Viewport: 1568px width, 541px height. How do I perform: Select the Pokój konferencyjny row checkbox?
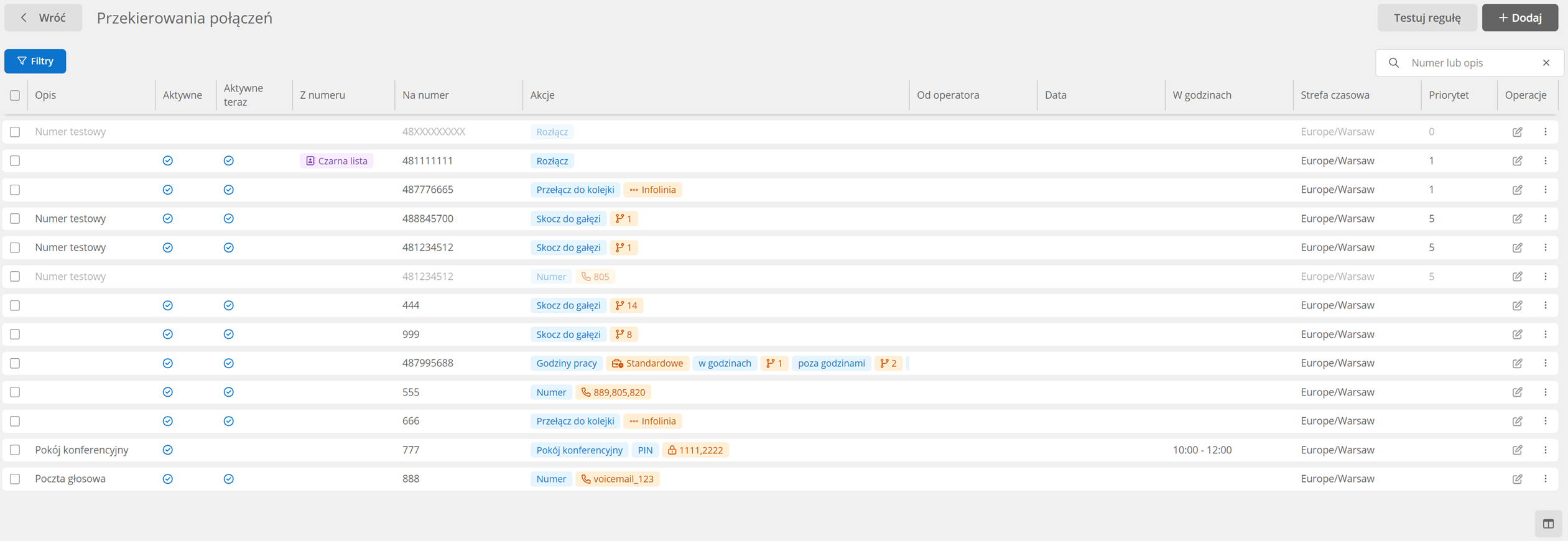[x=15, y=450]
